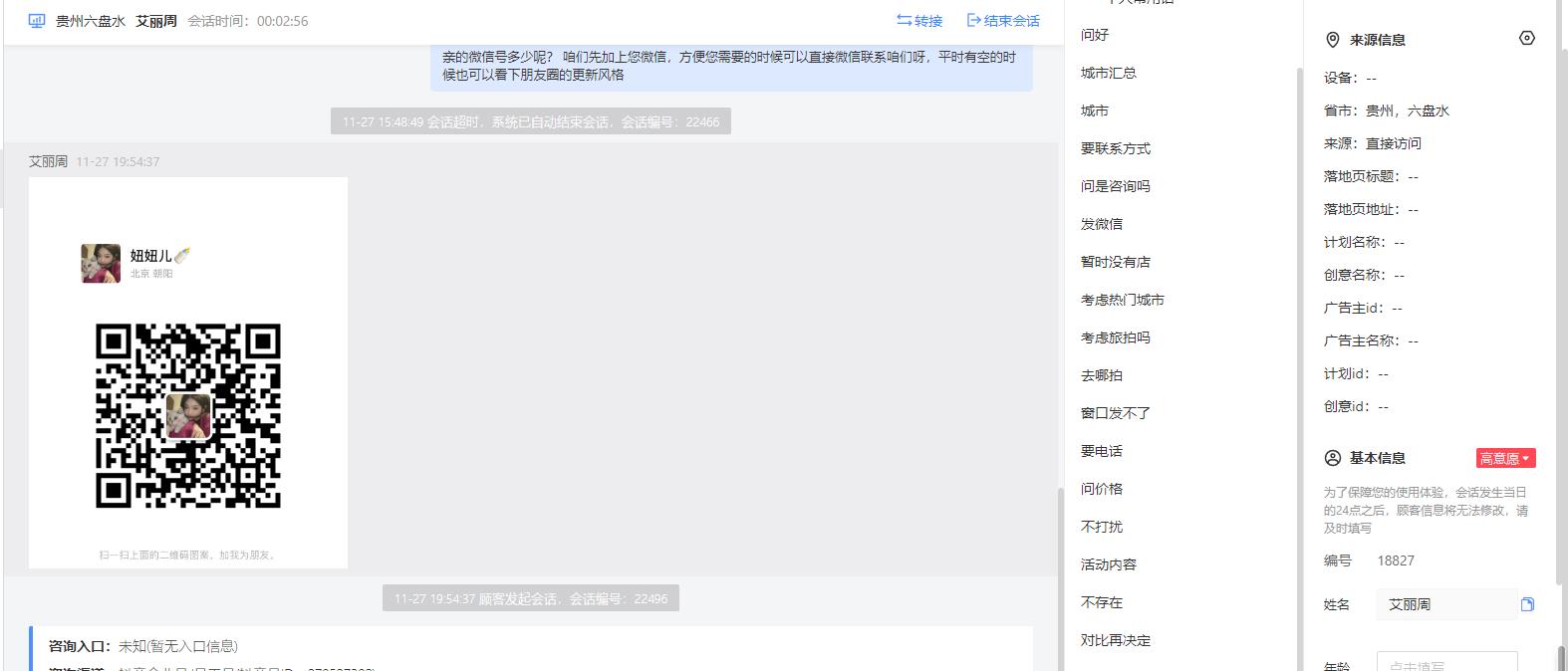This screenshot has height=671, width=1568.
Task: Click the 咨询入口 unknown entry line
Action: pyautogui.click(x=143, y=646)
